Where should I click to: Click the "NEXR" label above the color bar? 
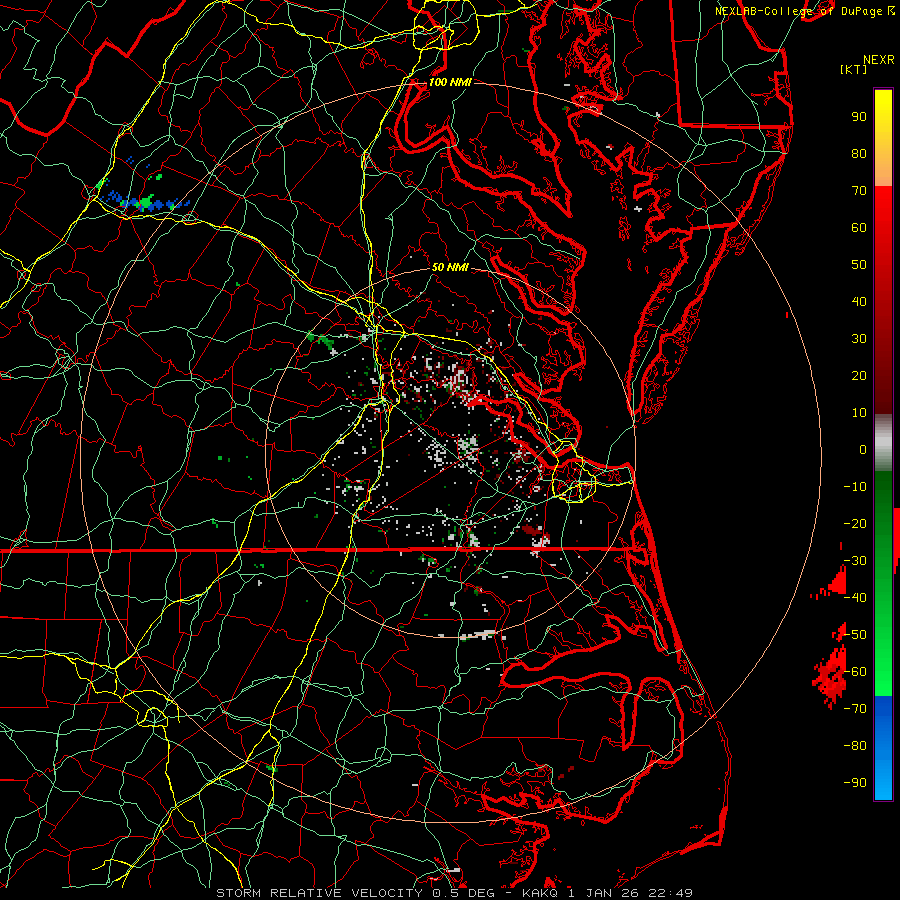[x=879, y=60]
